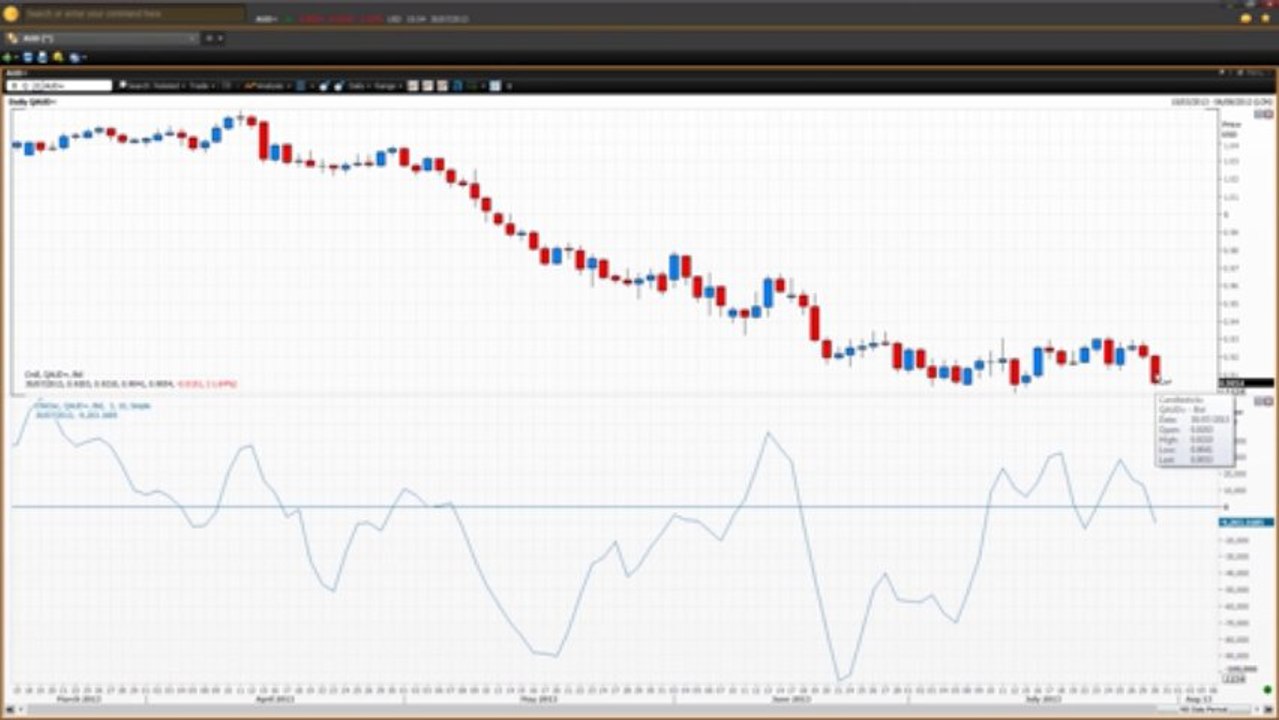Image resolution: width=1279 pixels, height=720 pixels.
Task: Open the tab list arrow beside AUD= tab
Action: (x=220, y=38)
